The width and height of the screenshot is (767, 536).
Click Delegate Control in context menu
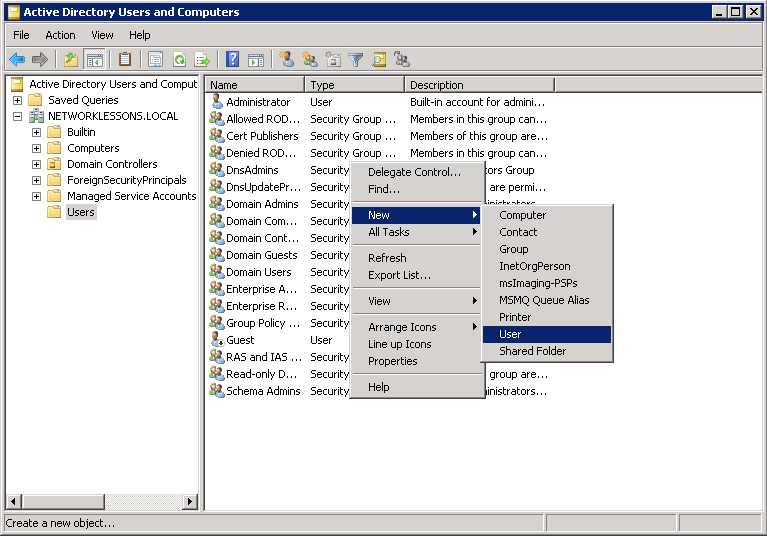point(417,172)
